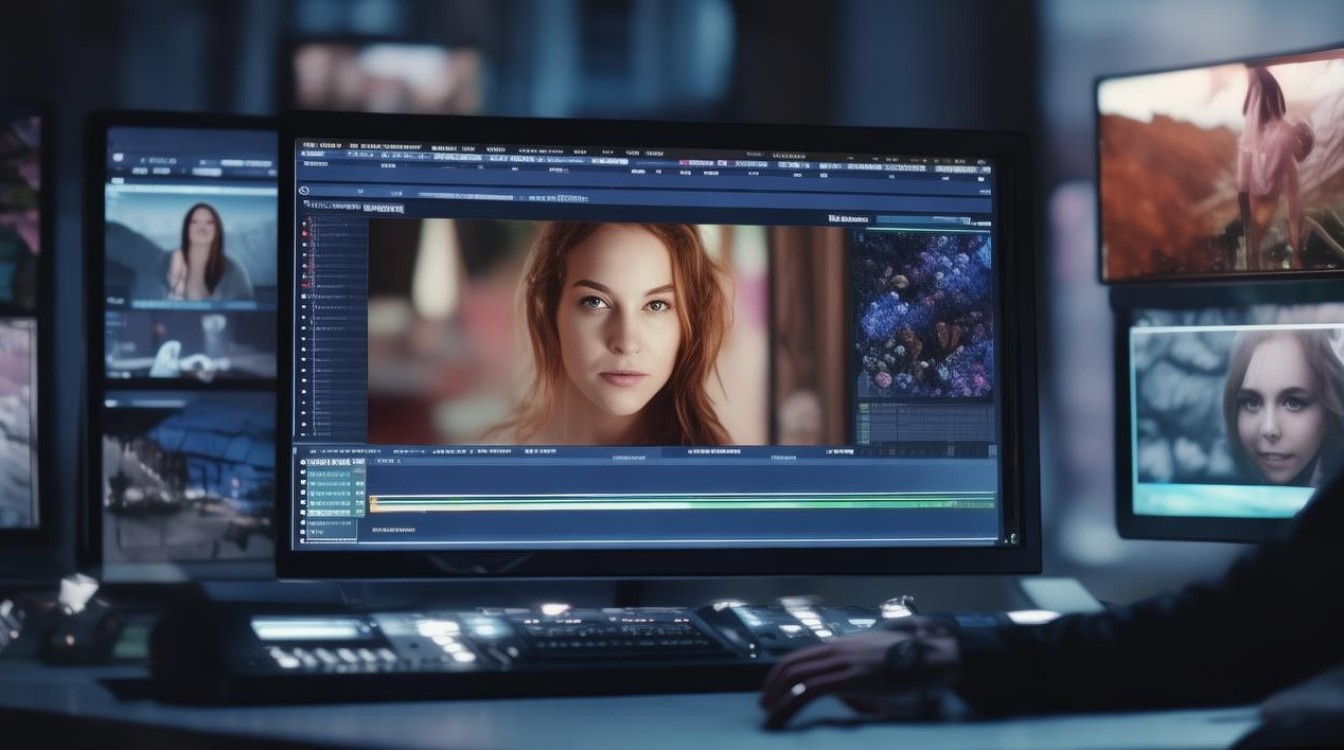The width and height of the screenshot is (1344, 750).
Task: Open the dancer image on the upper-right monitor
Action: pos(1222,166)
